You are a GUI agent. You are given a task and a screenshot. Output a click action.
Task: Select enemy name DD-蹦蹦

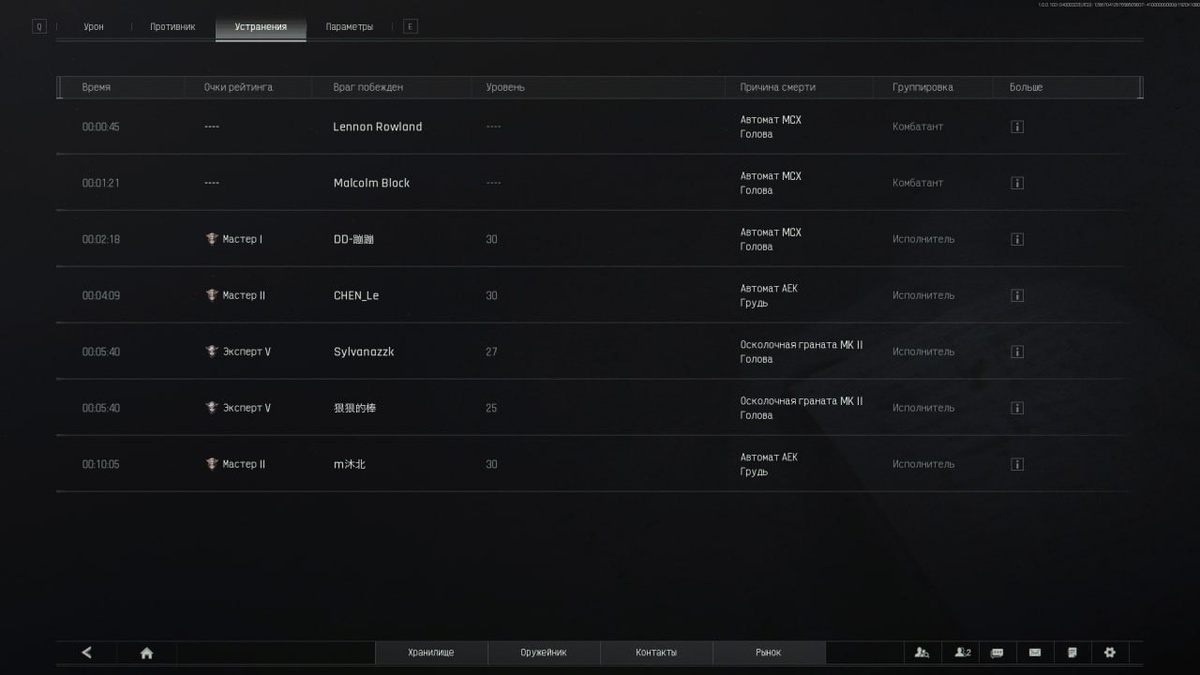[x=354, y=239]
